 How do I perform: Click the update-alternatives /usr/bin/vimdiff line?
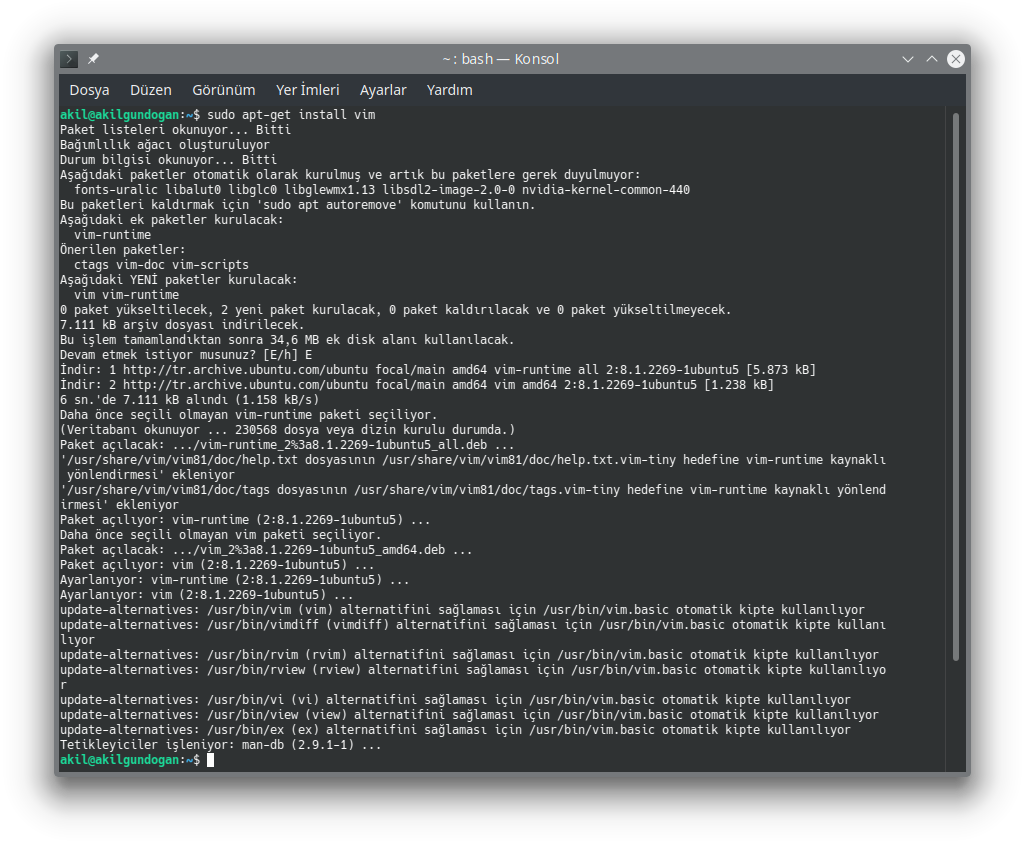tap(473, 633)
